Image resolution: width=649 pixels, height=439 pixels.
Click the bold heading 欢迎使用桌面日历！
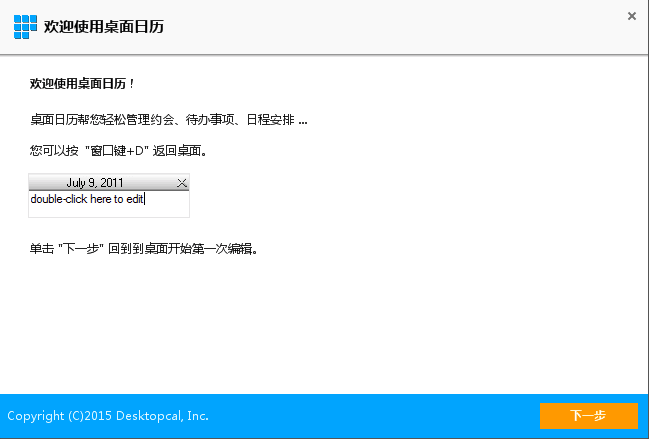83,84
